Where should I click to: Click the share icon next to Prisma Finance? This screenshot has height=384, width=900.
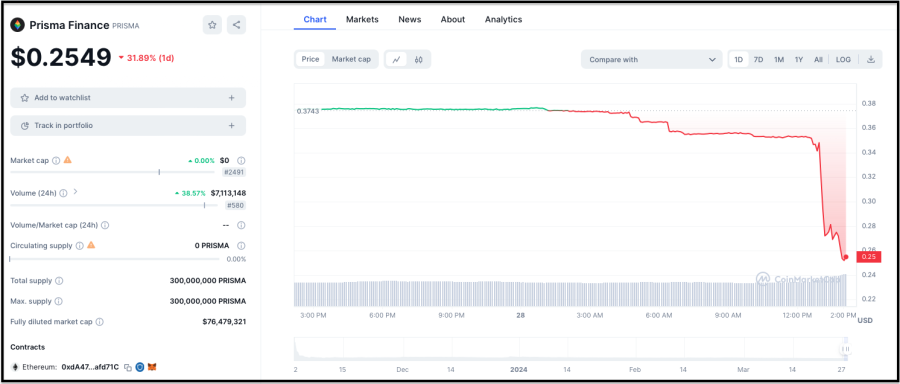[236, 25]
